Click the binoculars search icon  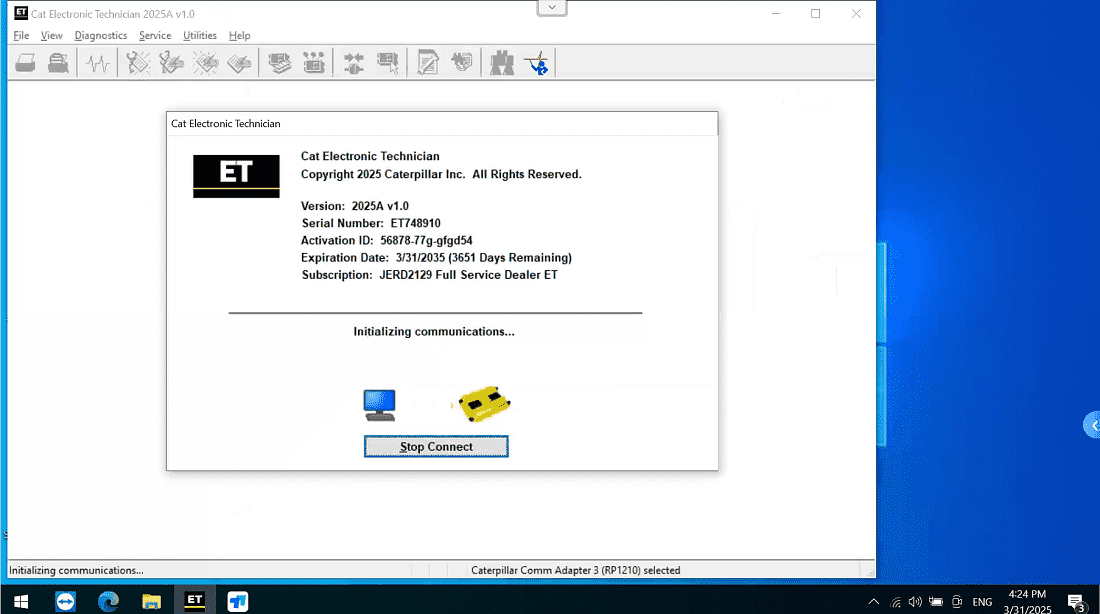(502, 64)
